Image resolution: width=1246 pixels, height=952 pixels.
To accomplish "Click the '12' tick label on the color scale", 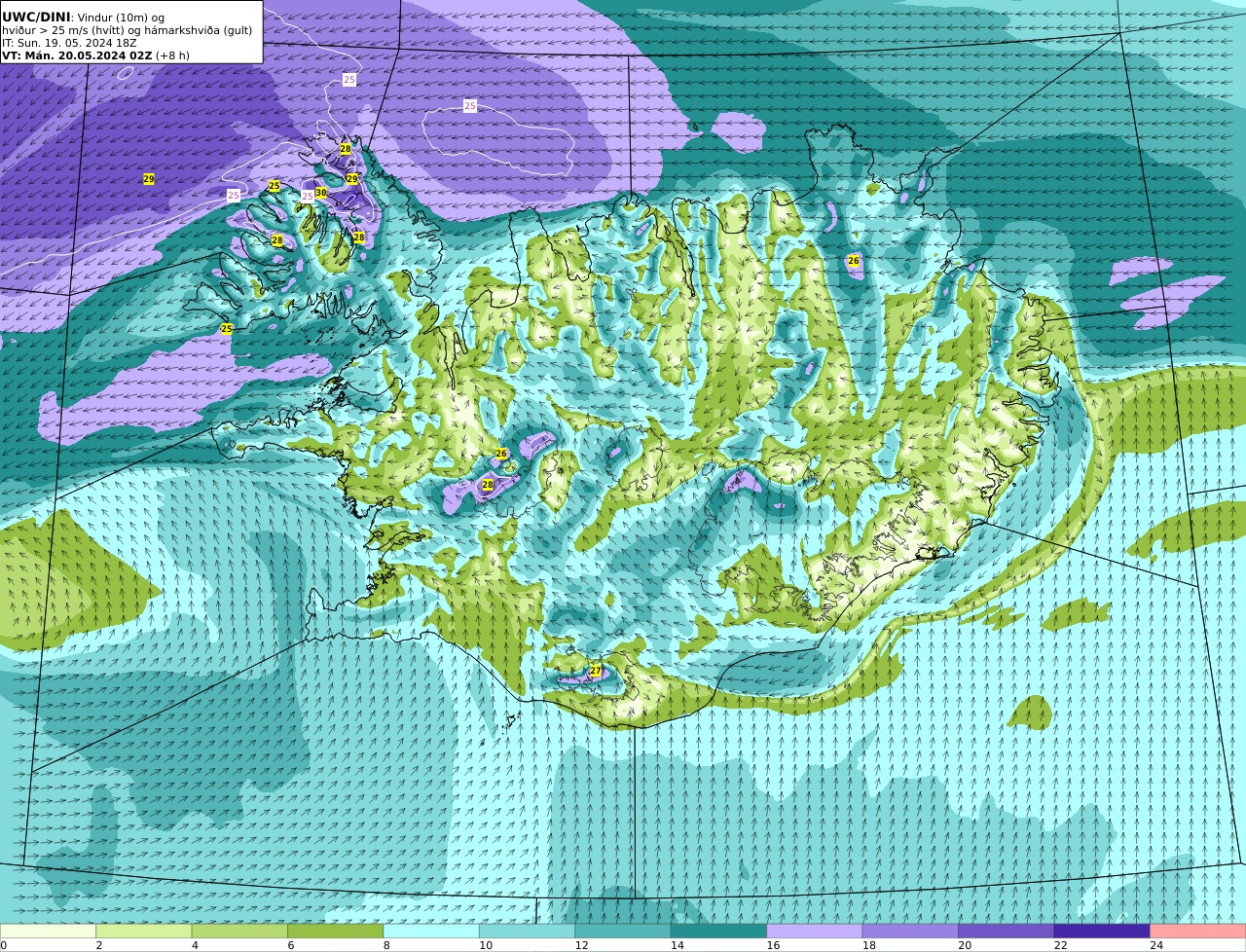I will click(581, 945).
